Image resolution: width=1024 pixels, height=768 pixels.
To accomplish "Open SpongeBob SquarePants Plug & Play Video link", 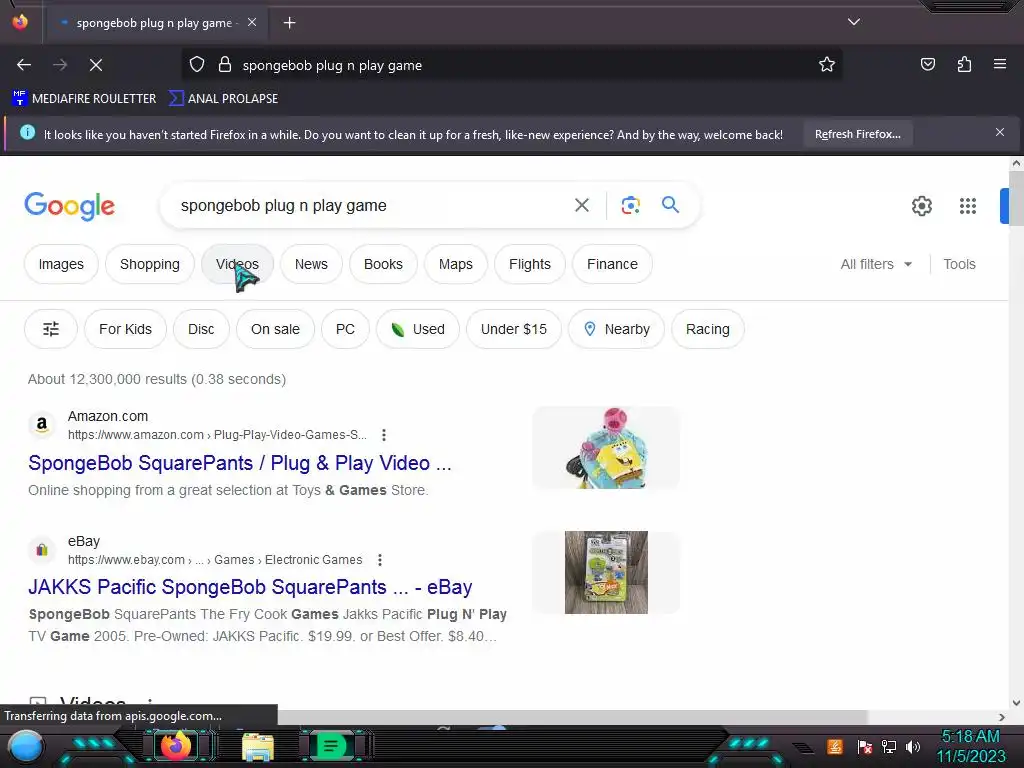I will (x=240, y=462).
